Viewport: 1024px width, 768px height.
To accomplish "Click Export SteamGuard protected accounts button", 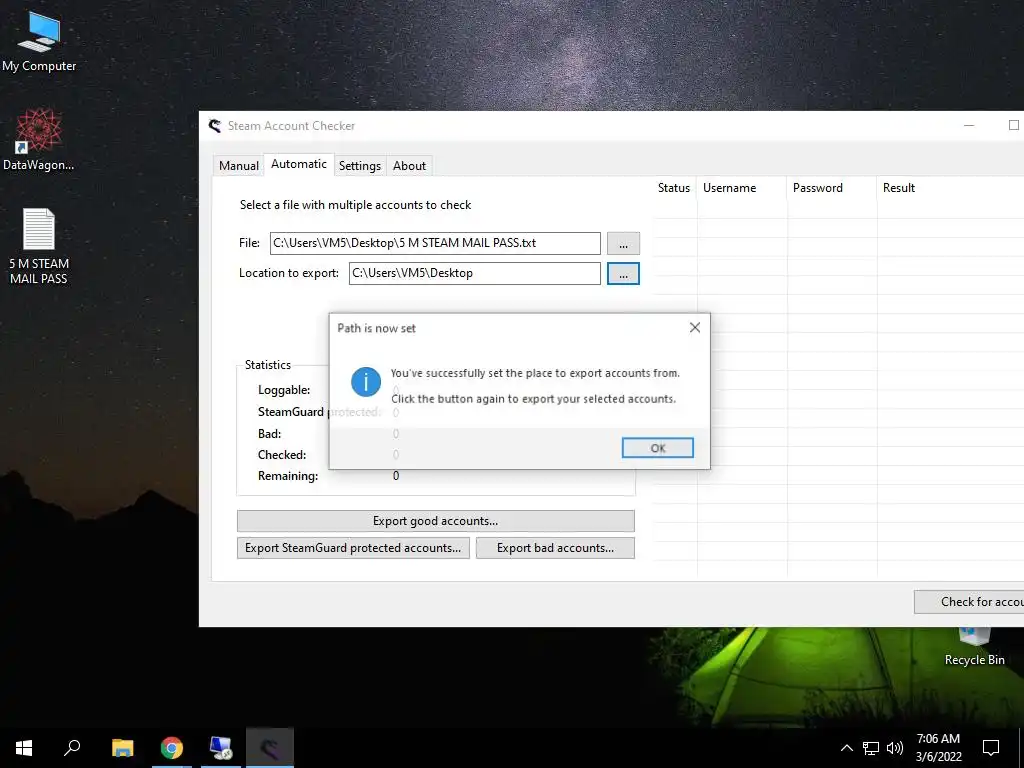I will pyautogui.click(x=353, y=548).
